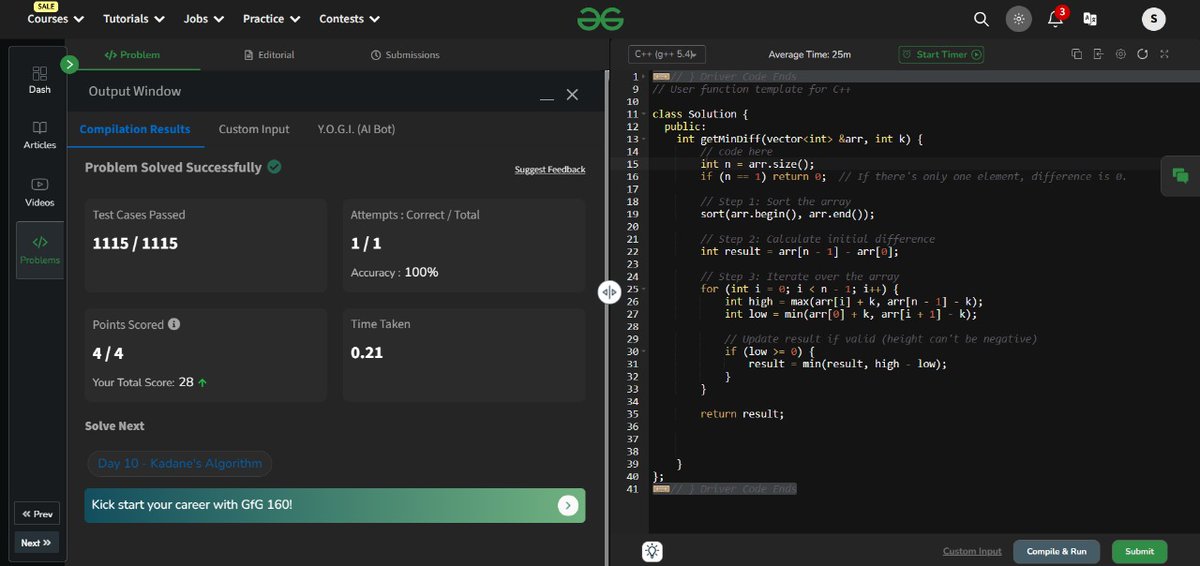
Task: Go to the Next problem
Action: (37, 543)
